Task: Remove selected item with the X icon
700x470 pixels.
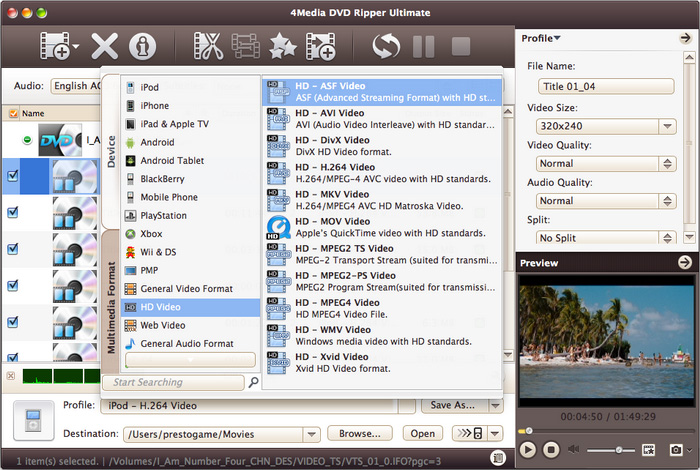Action: pyautogui.click(x=105, y=46)
